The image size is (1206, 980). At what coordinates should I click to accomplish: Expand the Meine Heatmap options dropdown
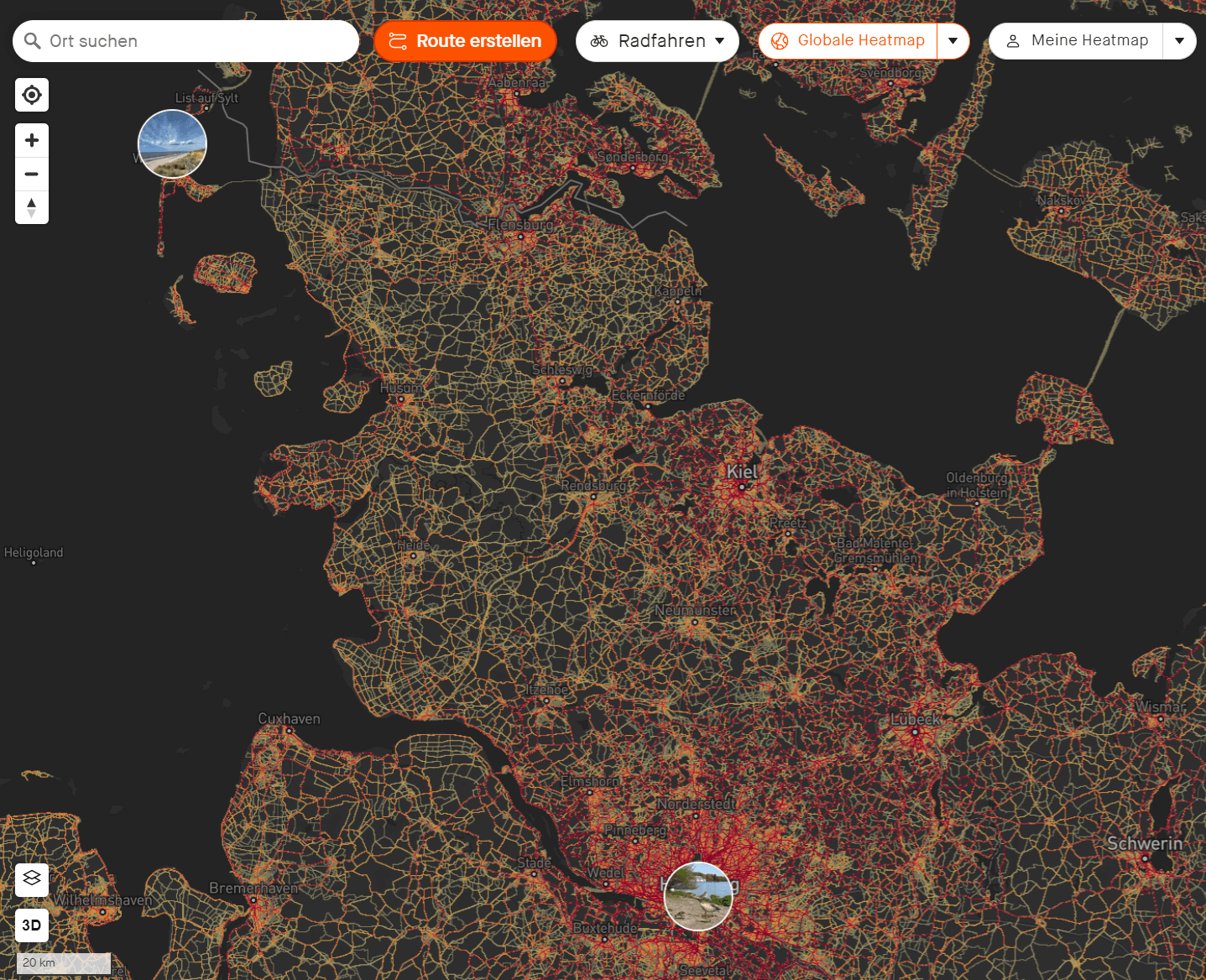[x=1180, y=40]
